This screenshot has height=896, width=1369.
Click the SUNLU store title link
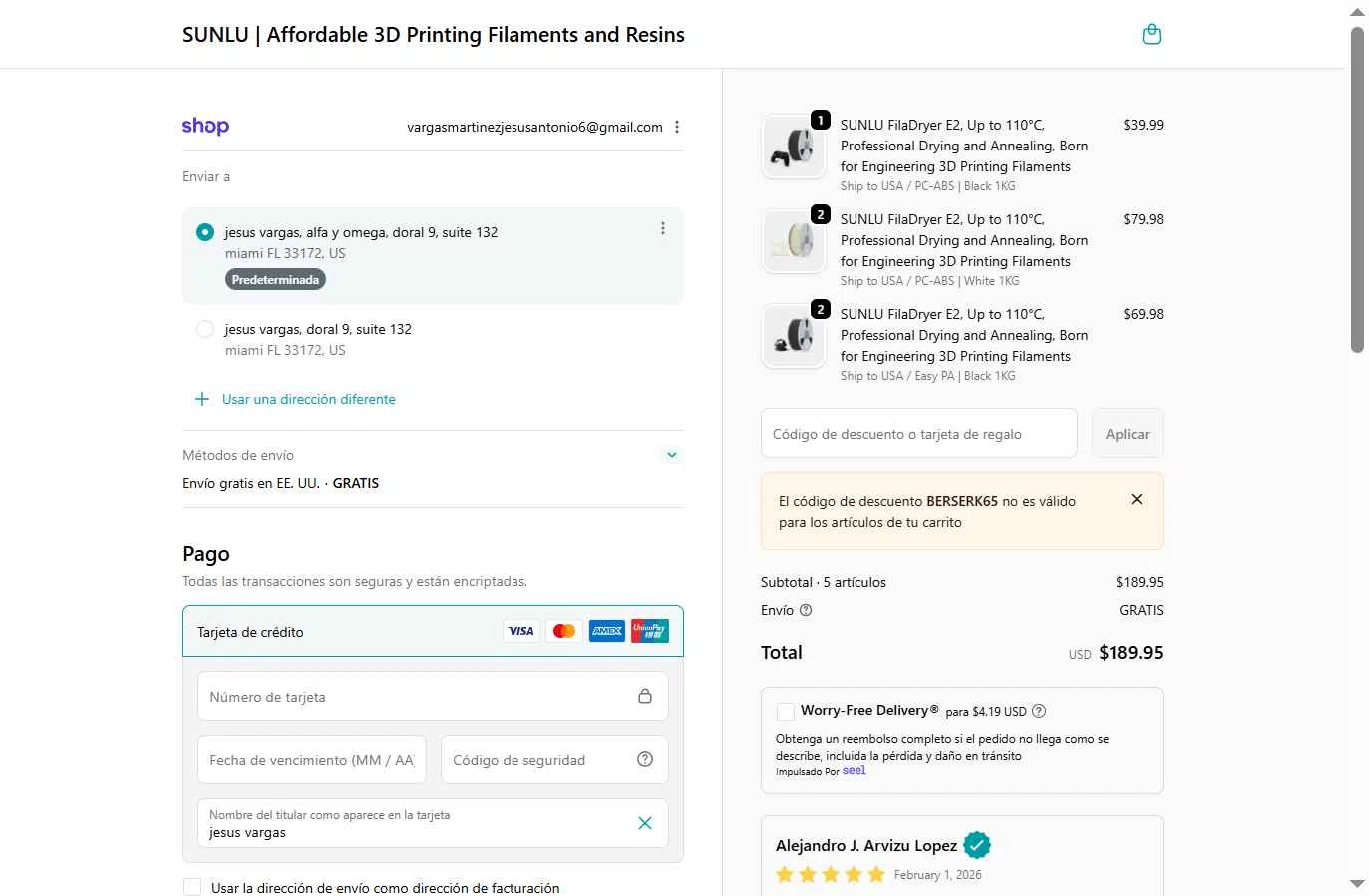434,34
